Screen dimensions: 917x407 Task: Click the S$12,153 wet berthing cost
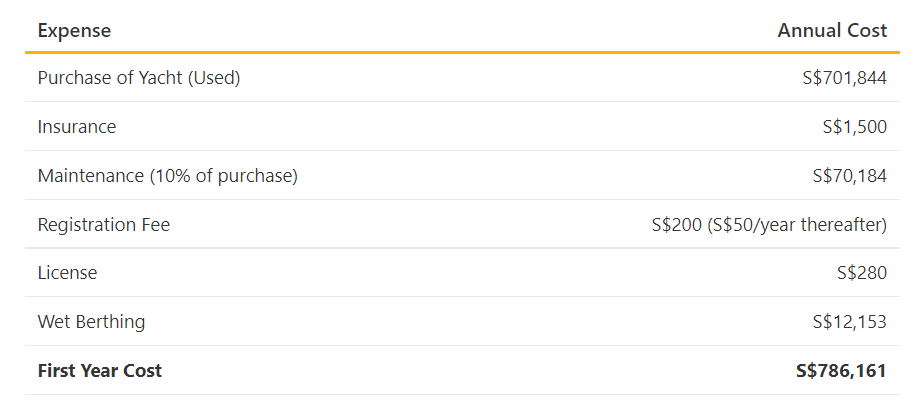(x=849, y=322)
